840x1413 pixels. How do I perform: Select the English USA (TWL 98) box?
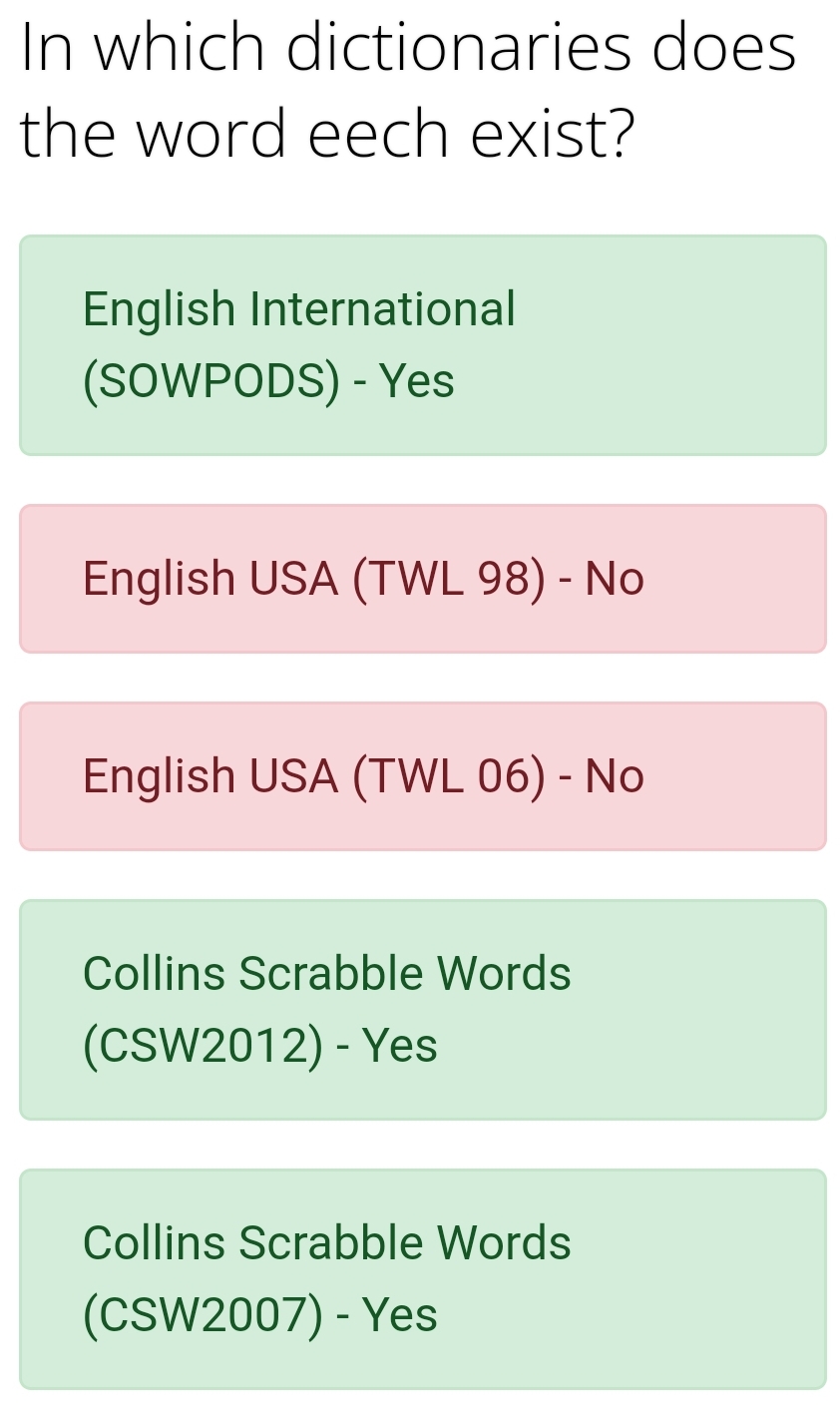tap(423, 579)
